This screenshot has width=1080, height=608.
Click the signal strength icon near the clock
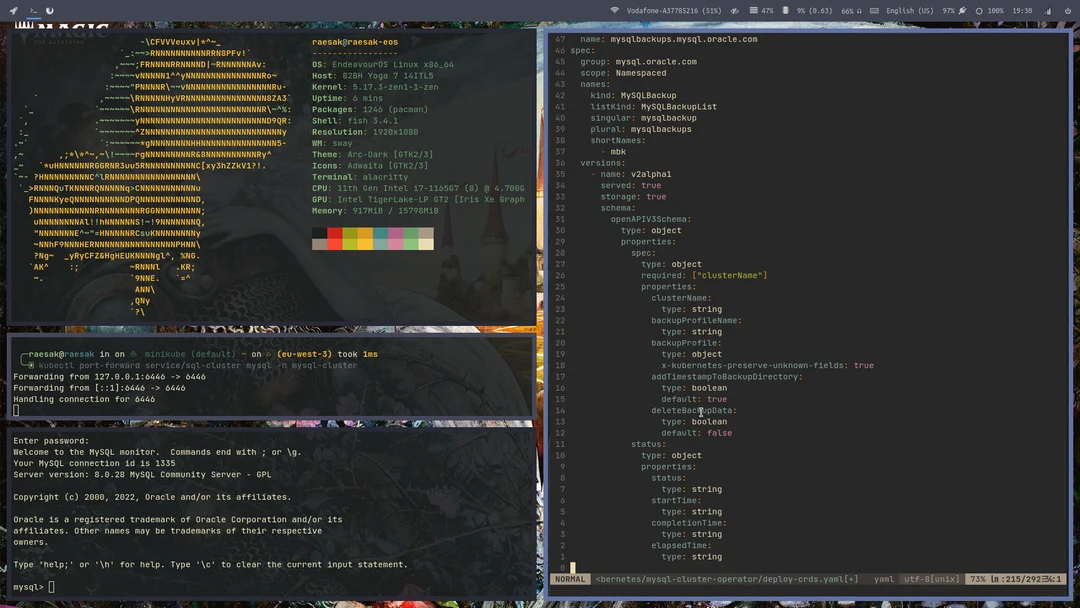(x=1048, y=10)
